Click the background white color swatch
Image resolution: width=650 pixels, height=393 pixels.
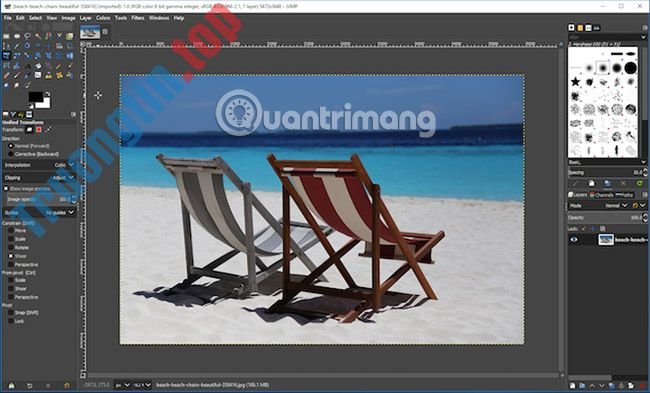coord(46,105)
